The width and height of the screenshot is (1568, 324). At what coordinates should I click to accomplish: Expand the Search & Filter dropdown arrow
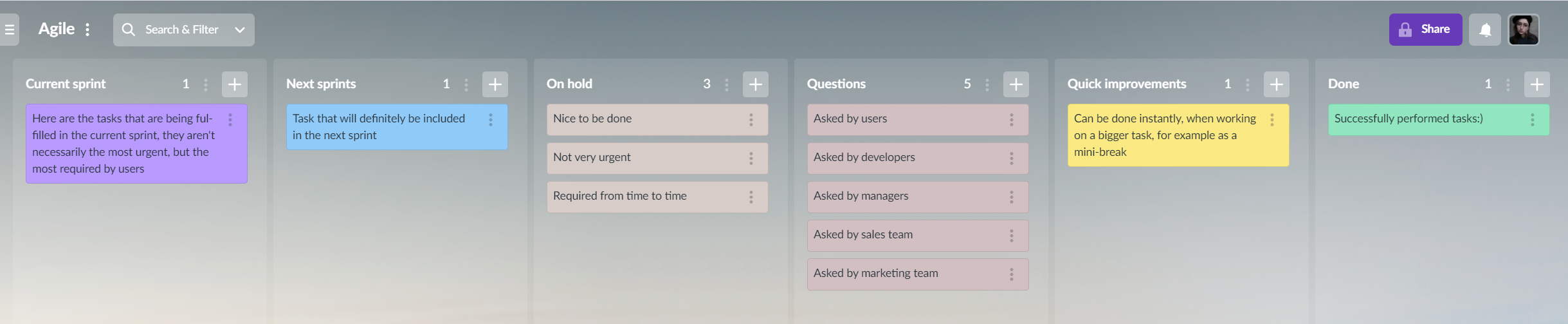(x=240, y=30)
